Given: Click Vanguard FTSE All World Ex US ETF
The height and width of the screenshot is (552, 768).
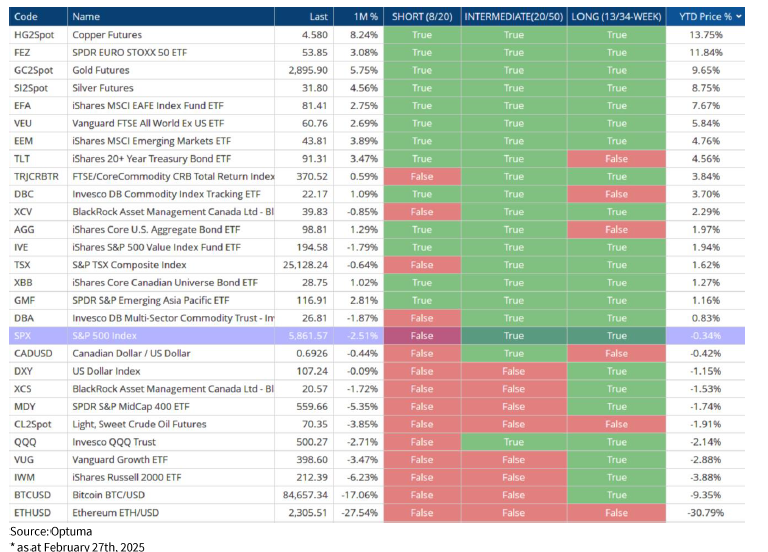Looking at the screenshot, I should coord(148,123).
